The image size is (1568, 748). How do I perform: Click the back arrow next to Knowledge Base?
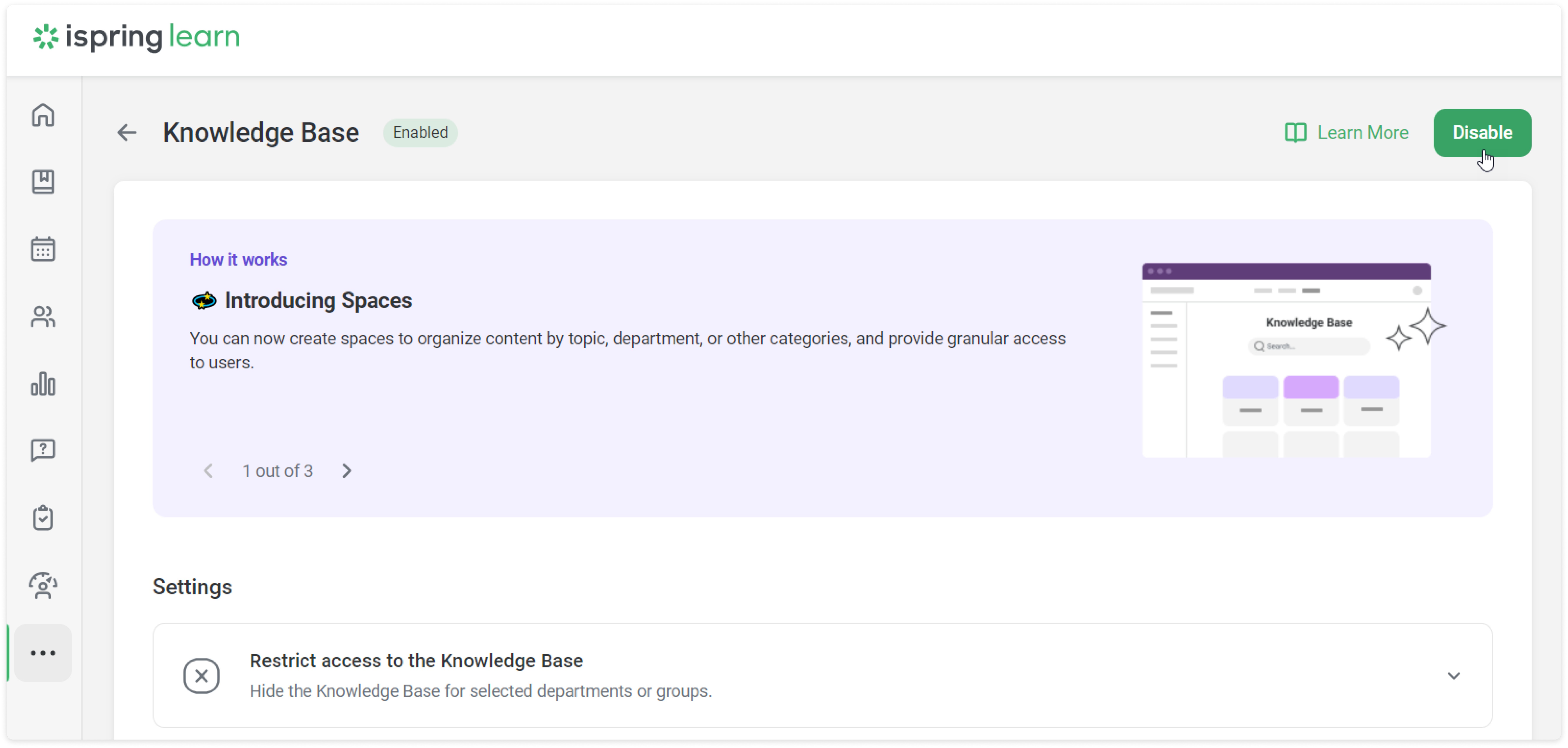point(127,132)
